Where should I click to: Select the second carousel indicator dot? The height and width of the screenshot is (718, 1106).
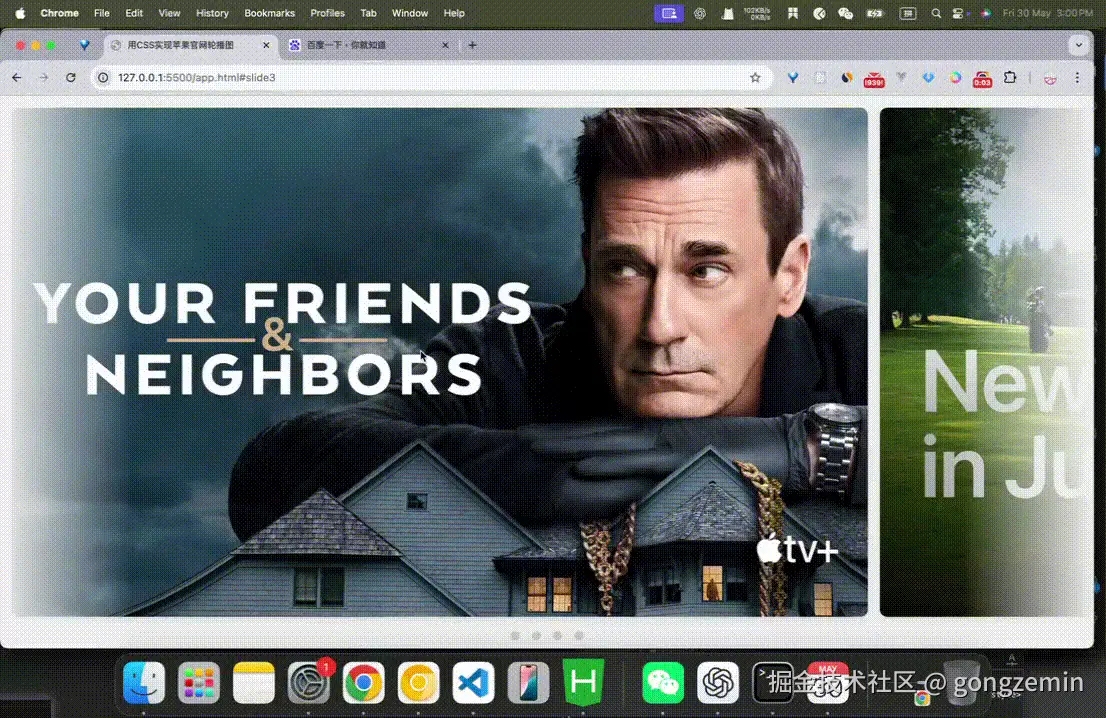536,635
